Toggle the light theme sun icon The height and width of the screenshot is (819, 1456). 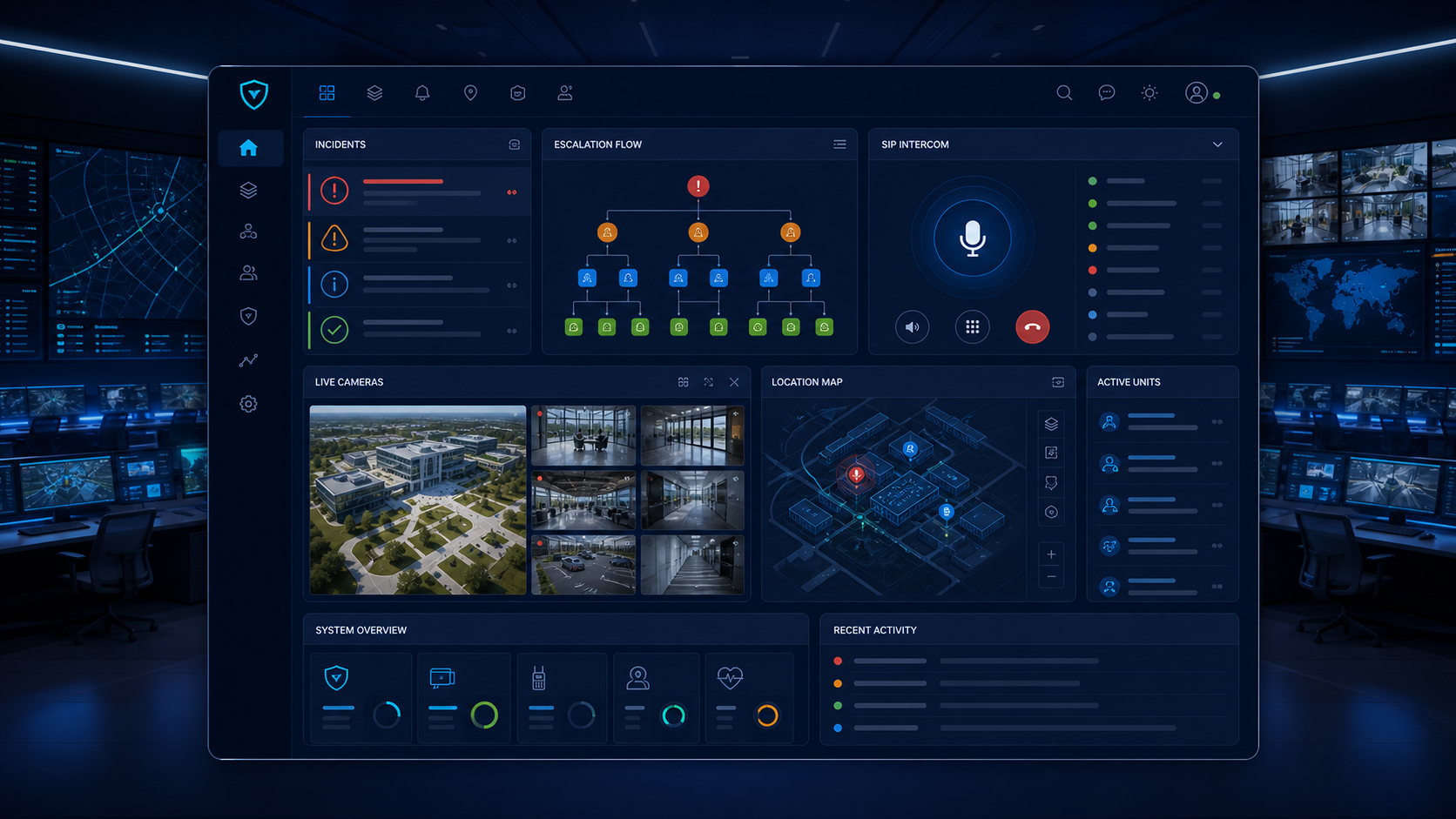(x=1149, y=92)
